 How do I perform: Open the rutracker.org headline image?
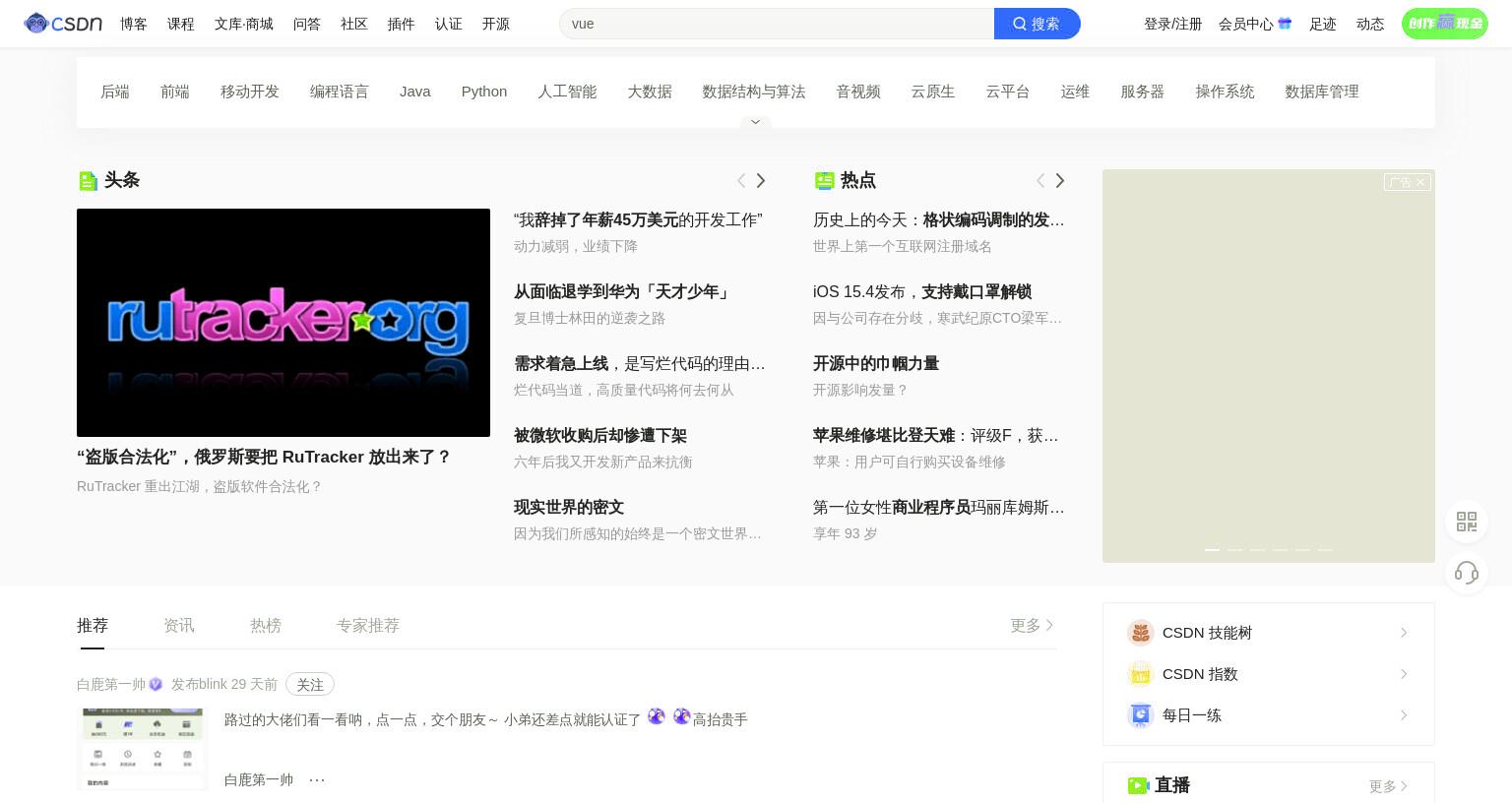point(283,323)
